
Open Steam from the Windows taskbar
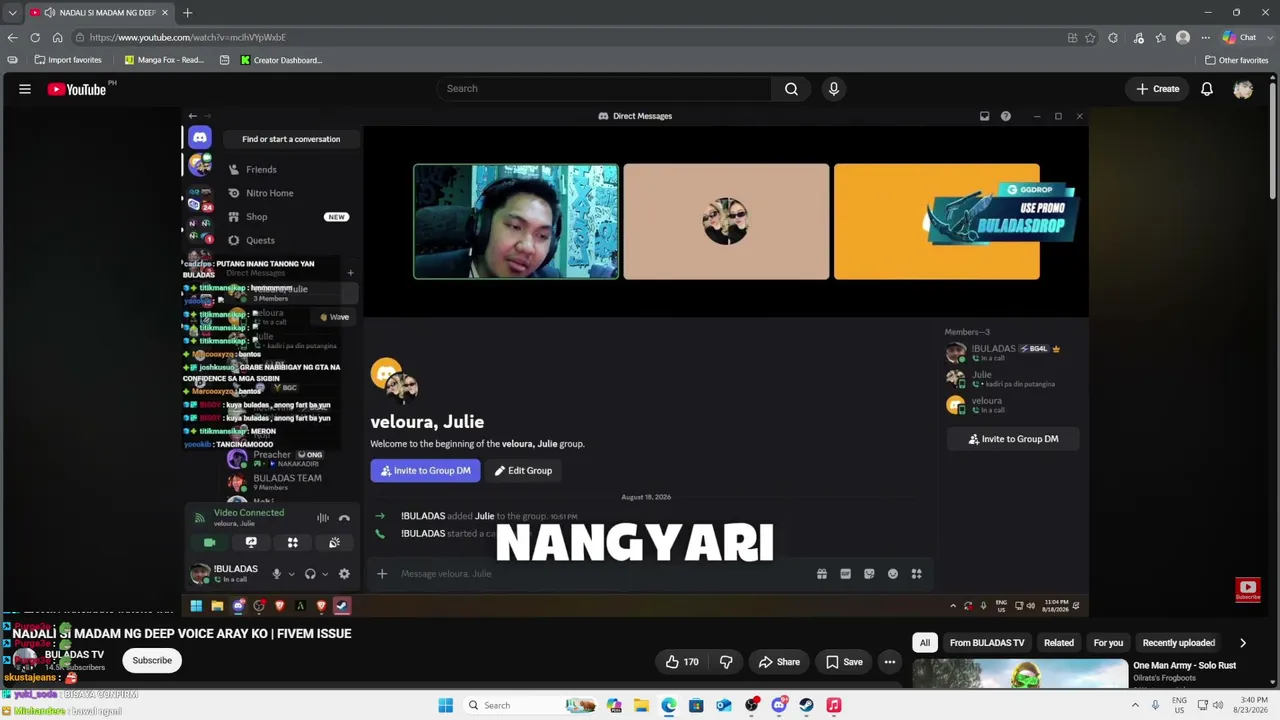(x=806, y=705)
